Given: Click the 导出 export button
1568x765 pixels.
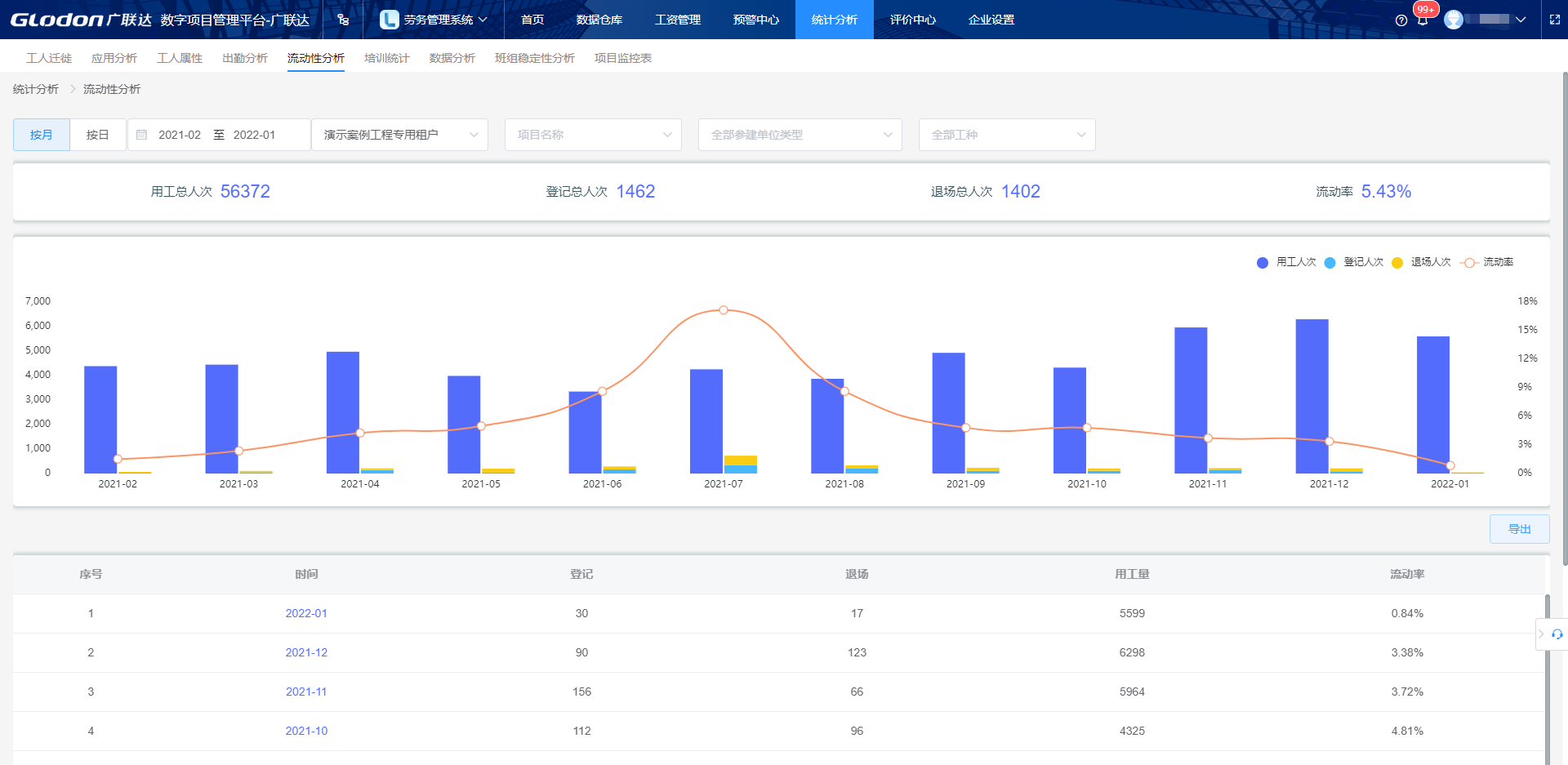Looking at the screenshot, I should coord(1519,529).
